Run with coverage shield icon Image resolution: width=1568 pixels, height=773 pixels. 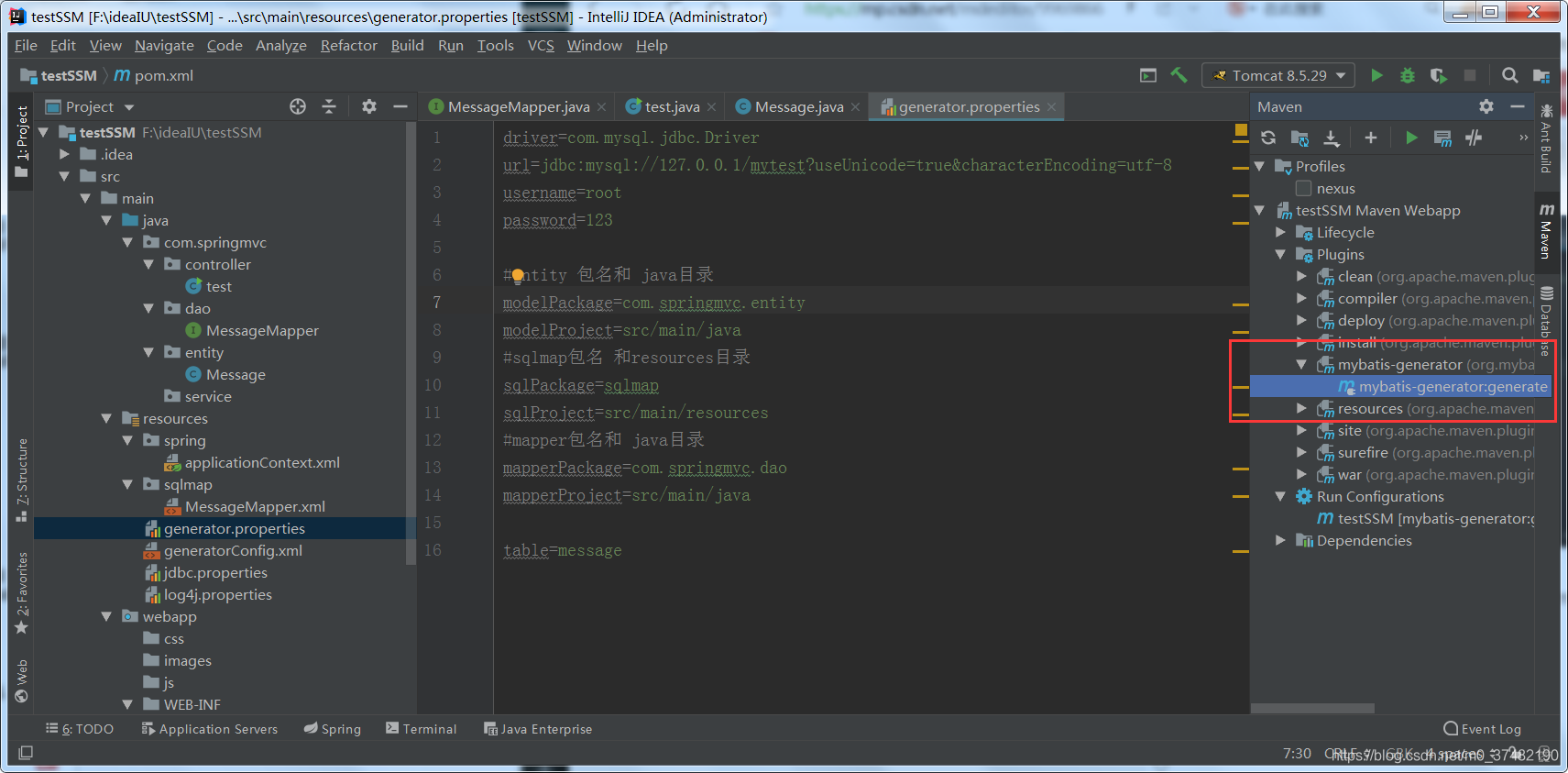[1439, 75]
